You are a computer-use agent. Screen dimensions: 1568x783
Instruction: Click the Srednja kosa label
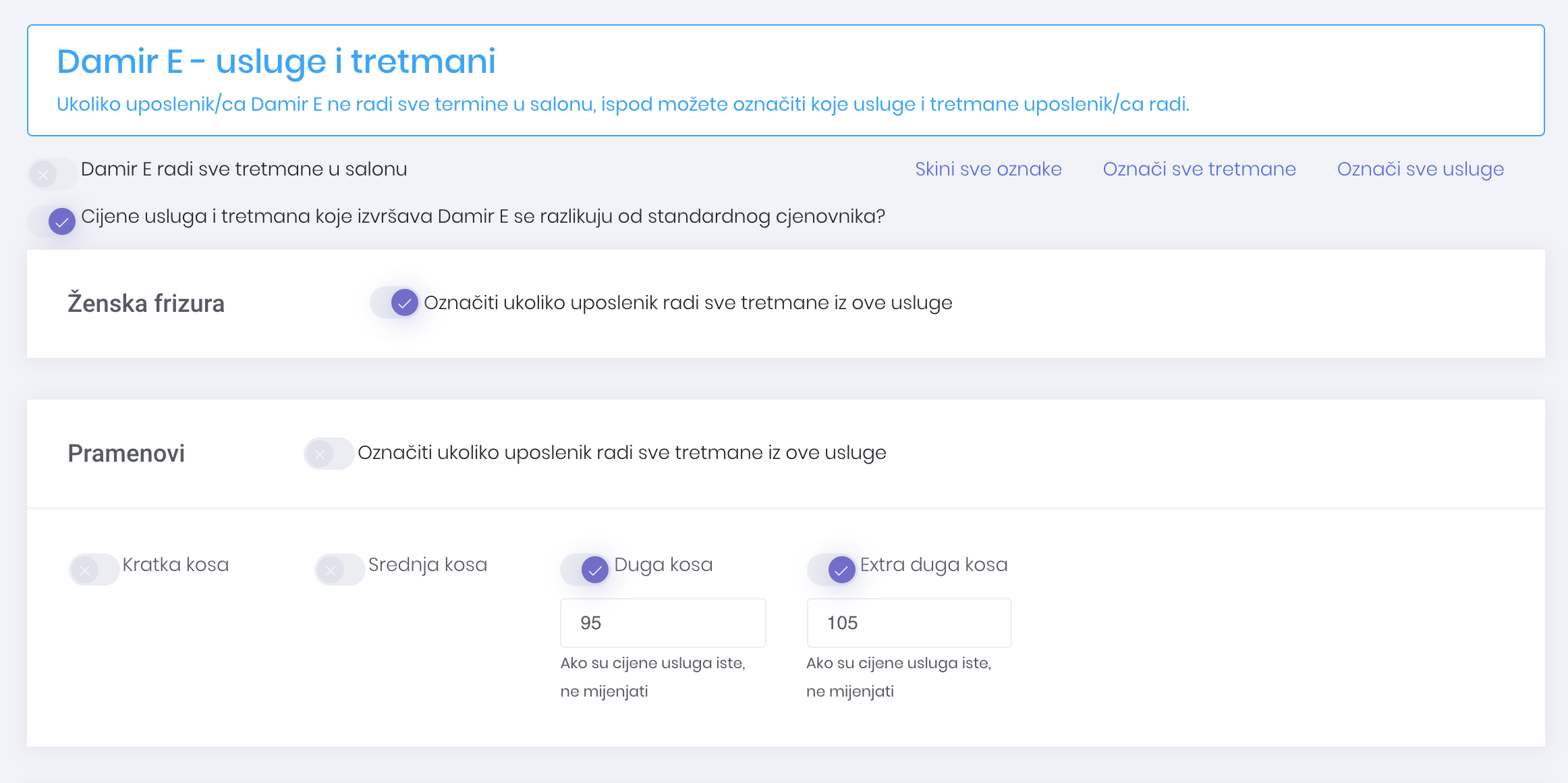[427, 564]
